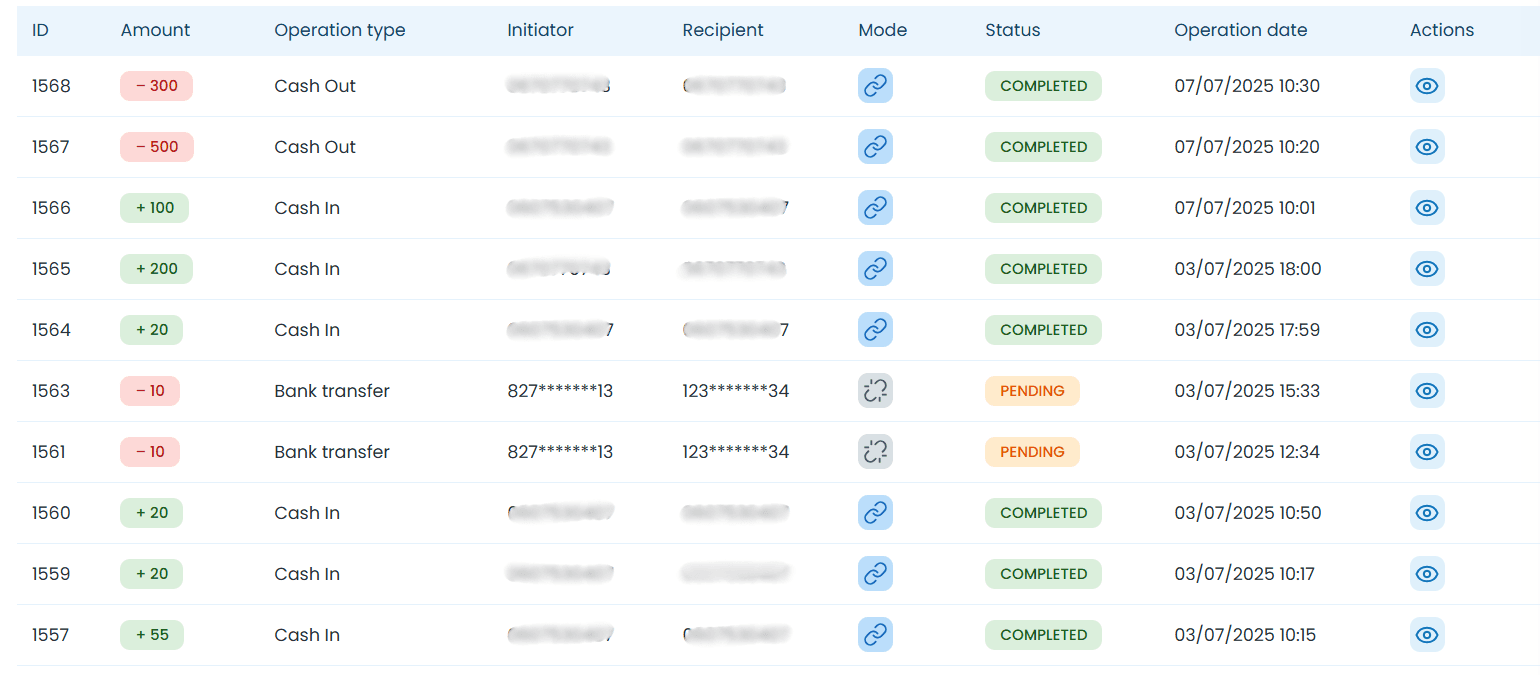
Task: Click the Operation type column header
Action: pos(340,30)
